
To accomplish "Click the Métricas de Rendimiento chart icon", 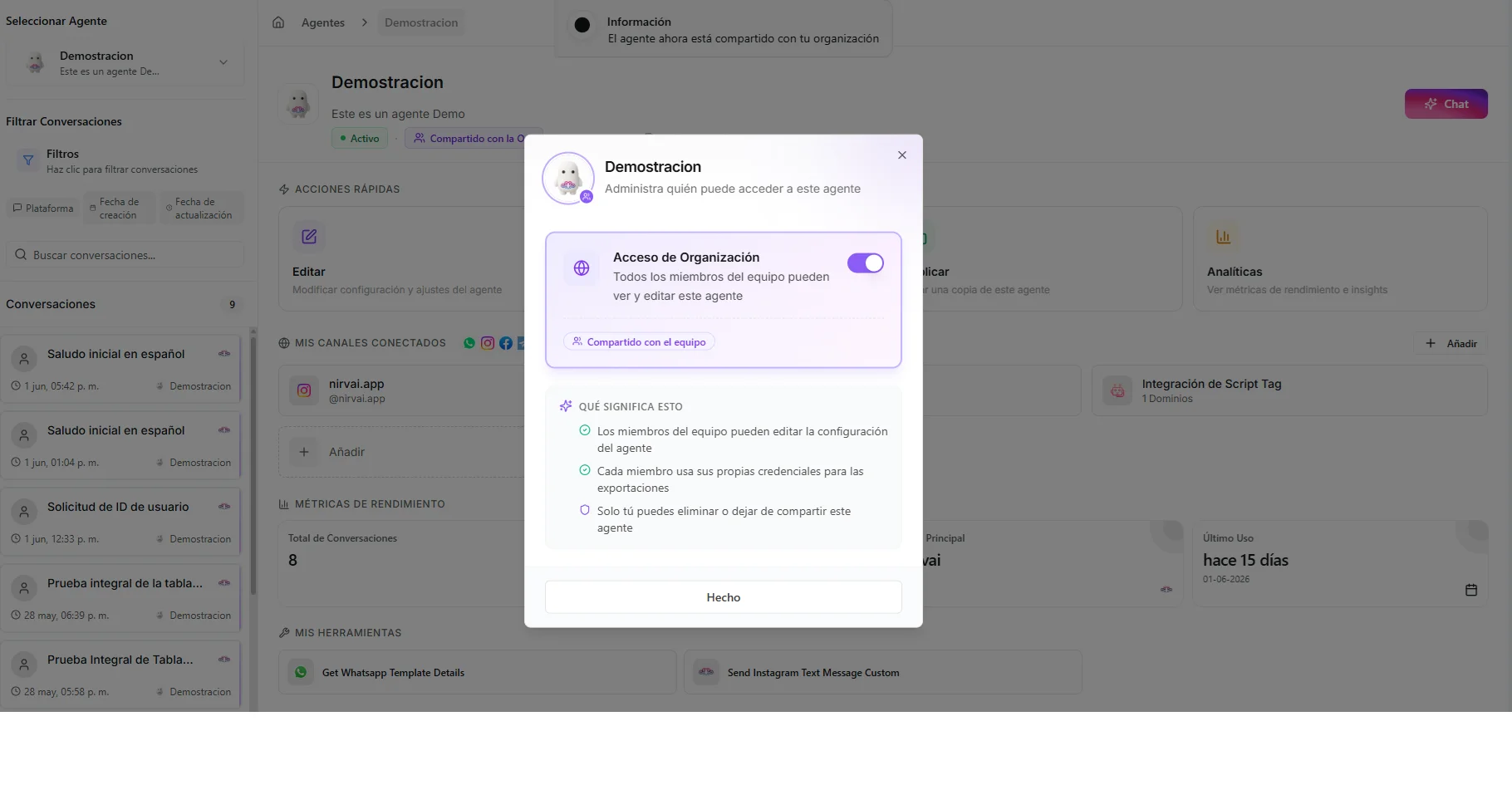I will coord(284,504).
